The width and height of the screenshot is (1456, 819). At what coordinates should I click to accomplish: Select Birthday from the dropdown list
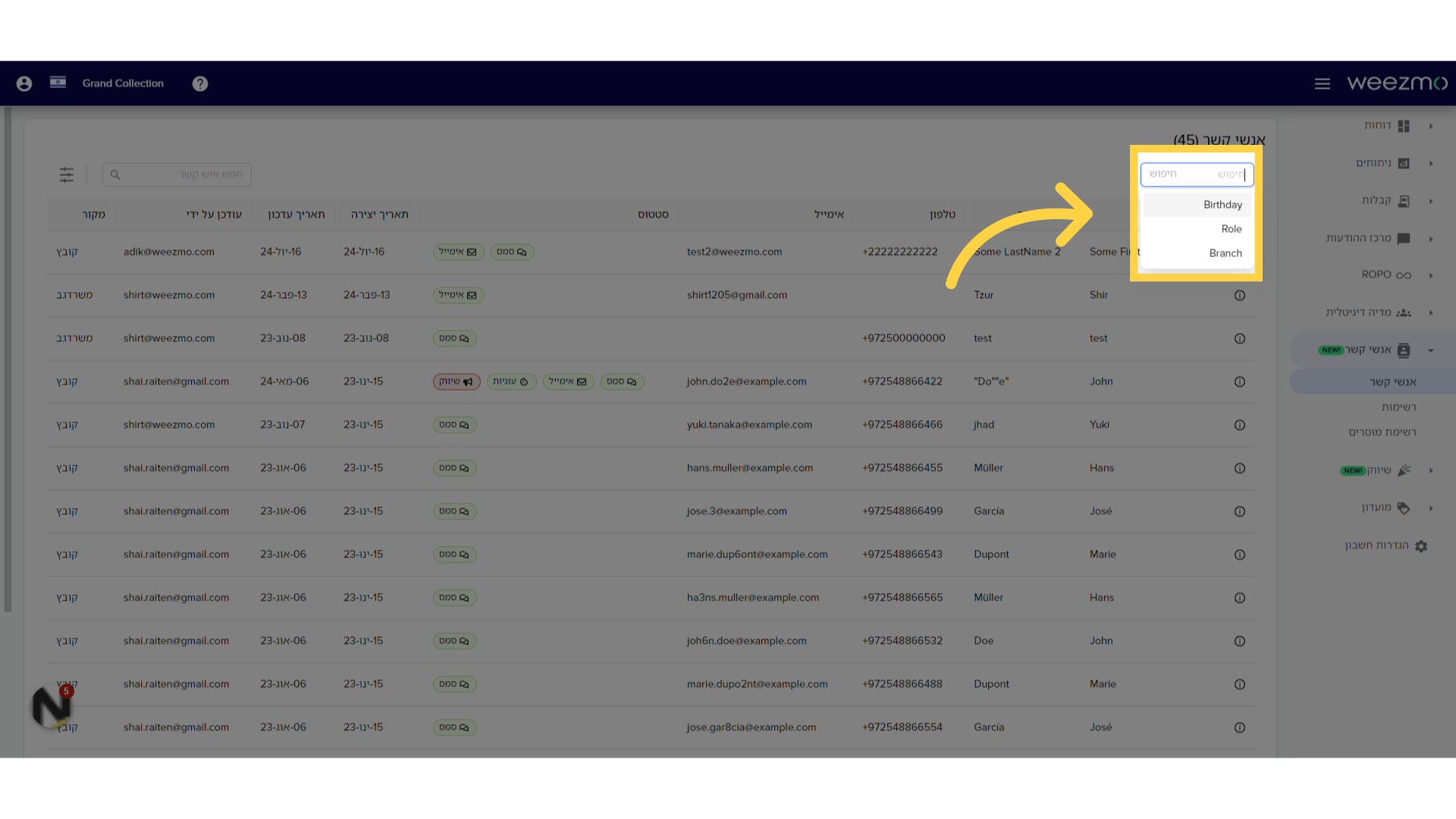point(1197,205)
